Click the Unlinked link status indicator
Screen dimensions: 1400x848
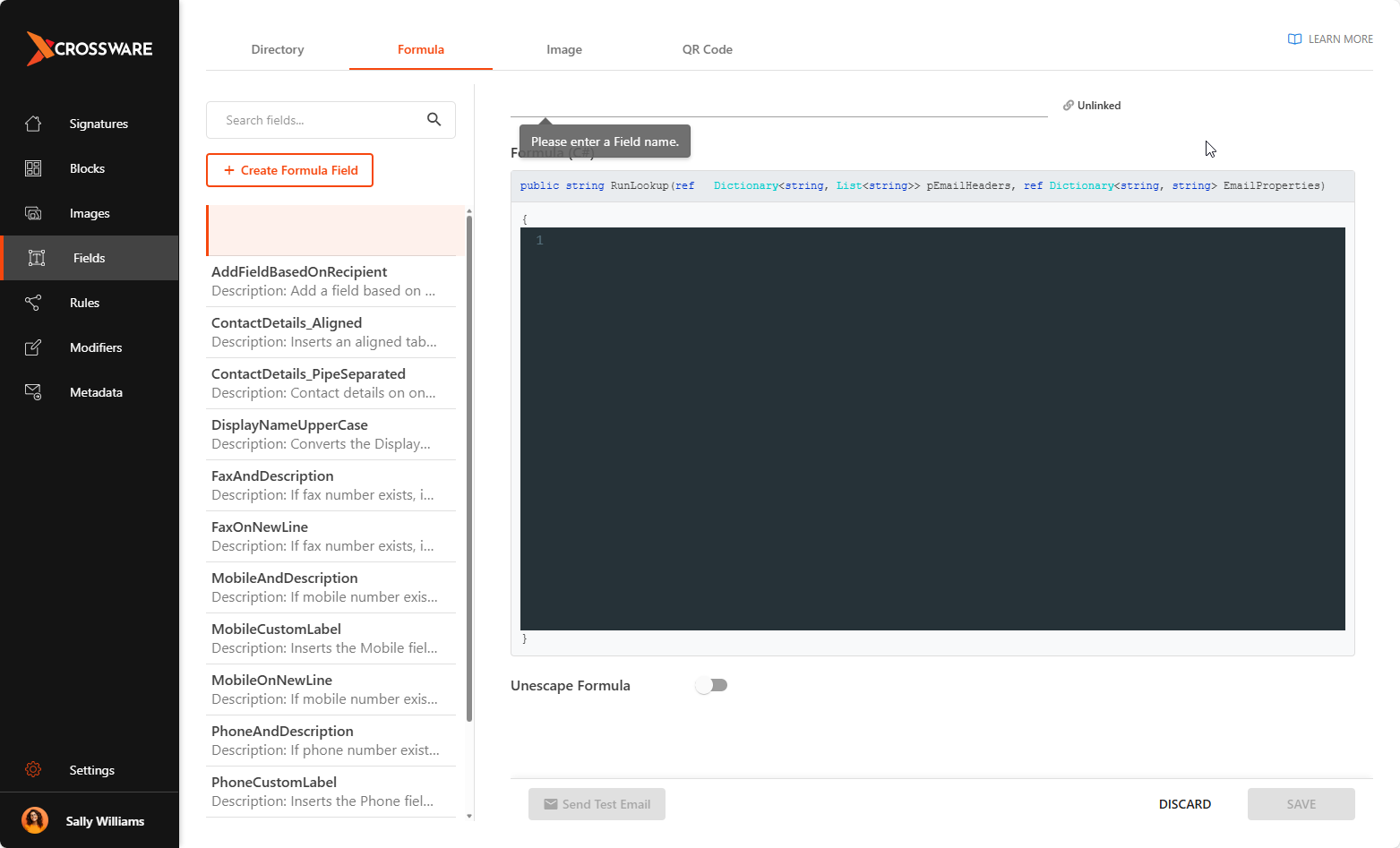pyautogui.click(x=1092, y=106)
